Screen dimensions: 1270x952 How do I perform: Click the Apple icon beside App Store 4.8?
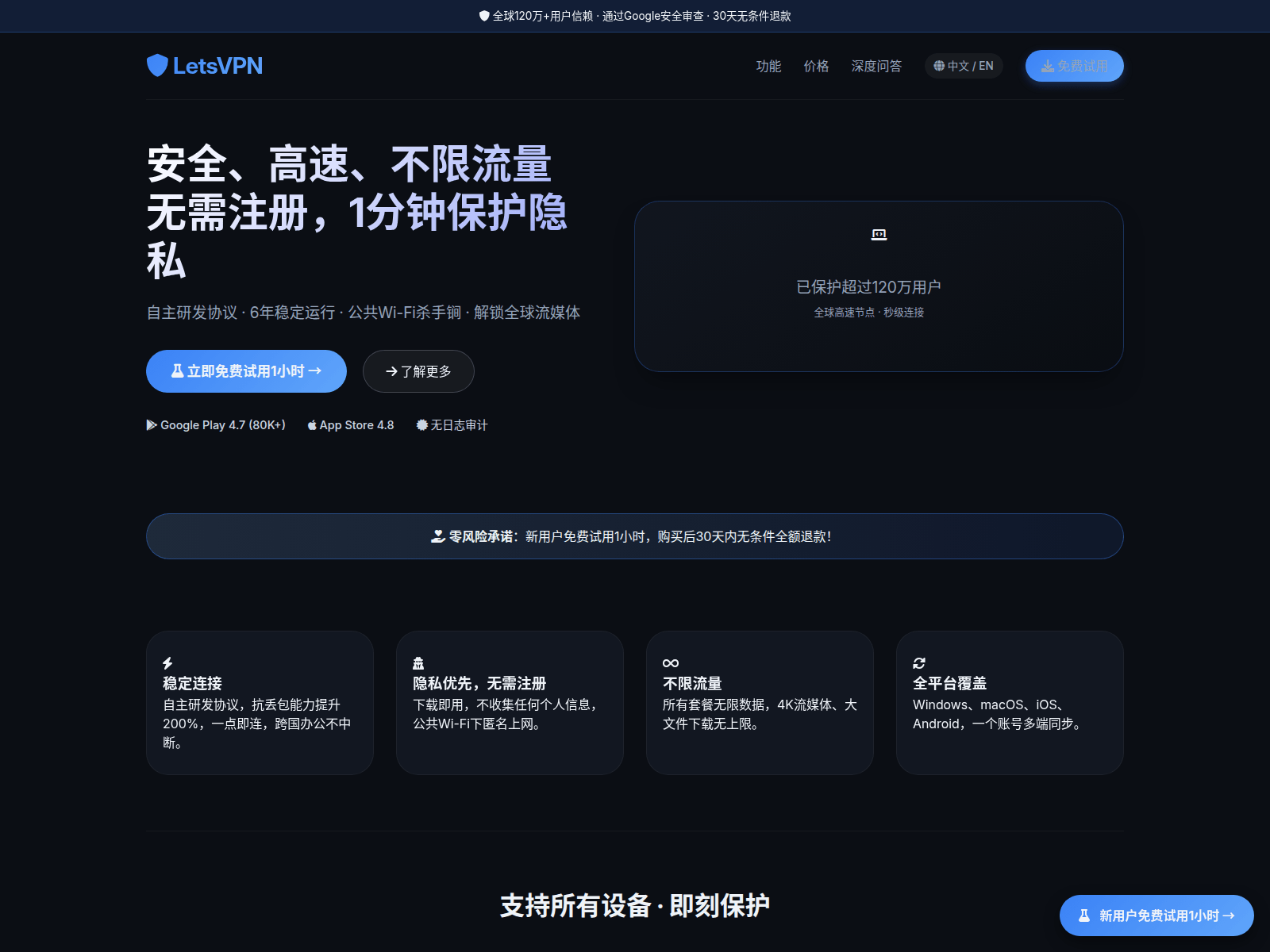(x=312, y=425)
